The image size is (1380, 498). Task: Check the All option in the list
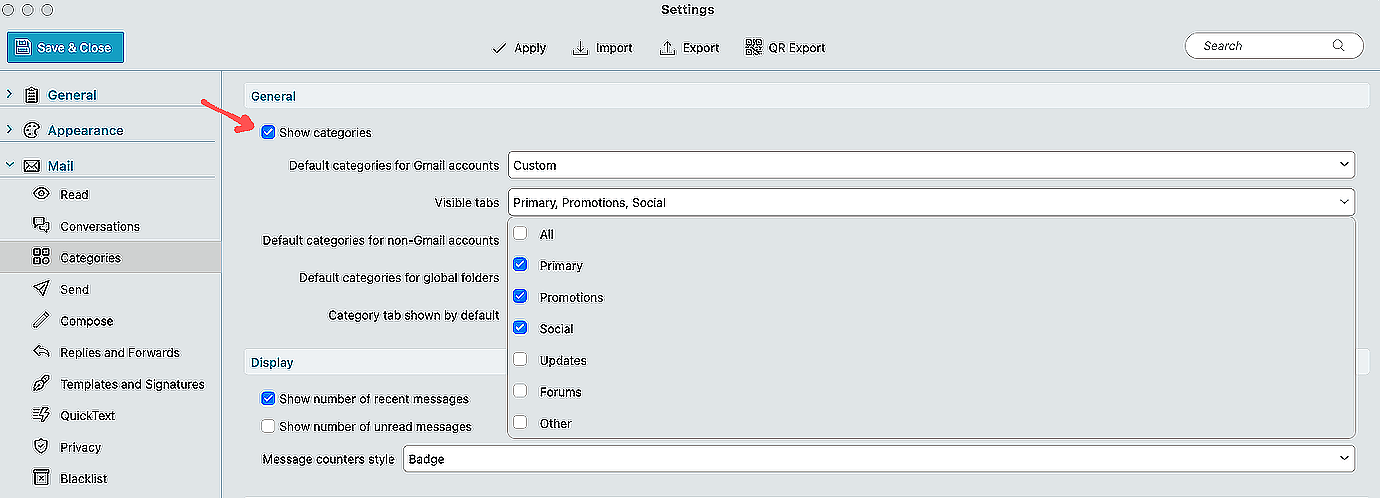tap(520, 234)
